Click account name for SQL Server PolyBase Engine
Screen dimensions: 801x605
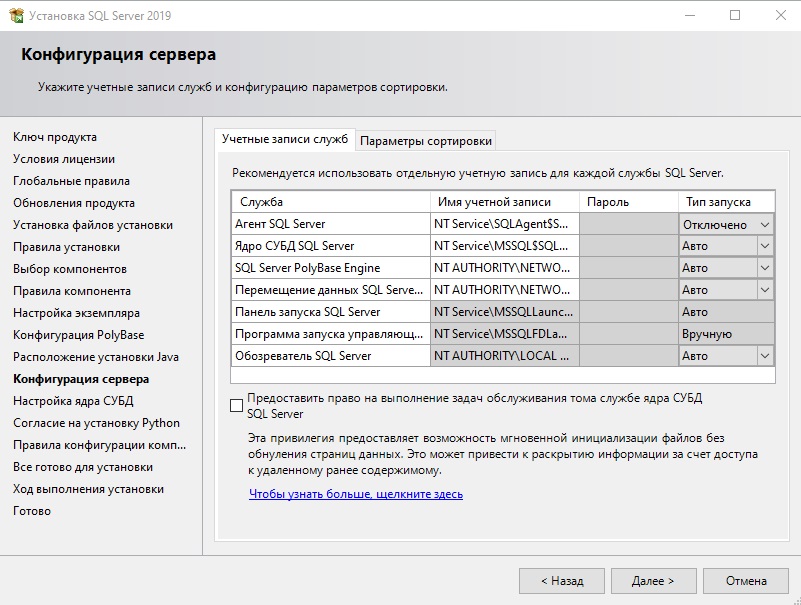tap(505, 268)
